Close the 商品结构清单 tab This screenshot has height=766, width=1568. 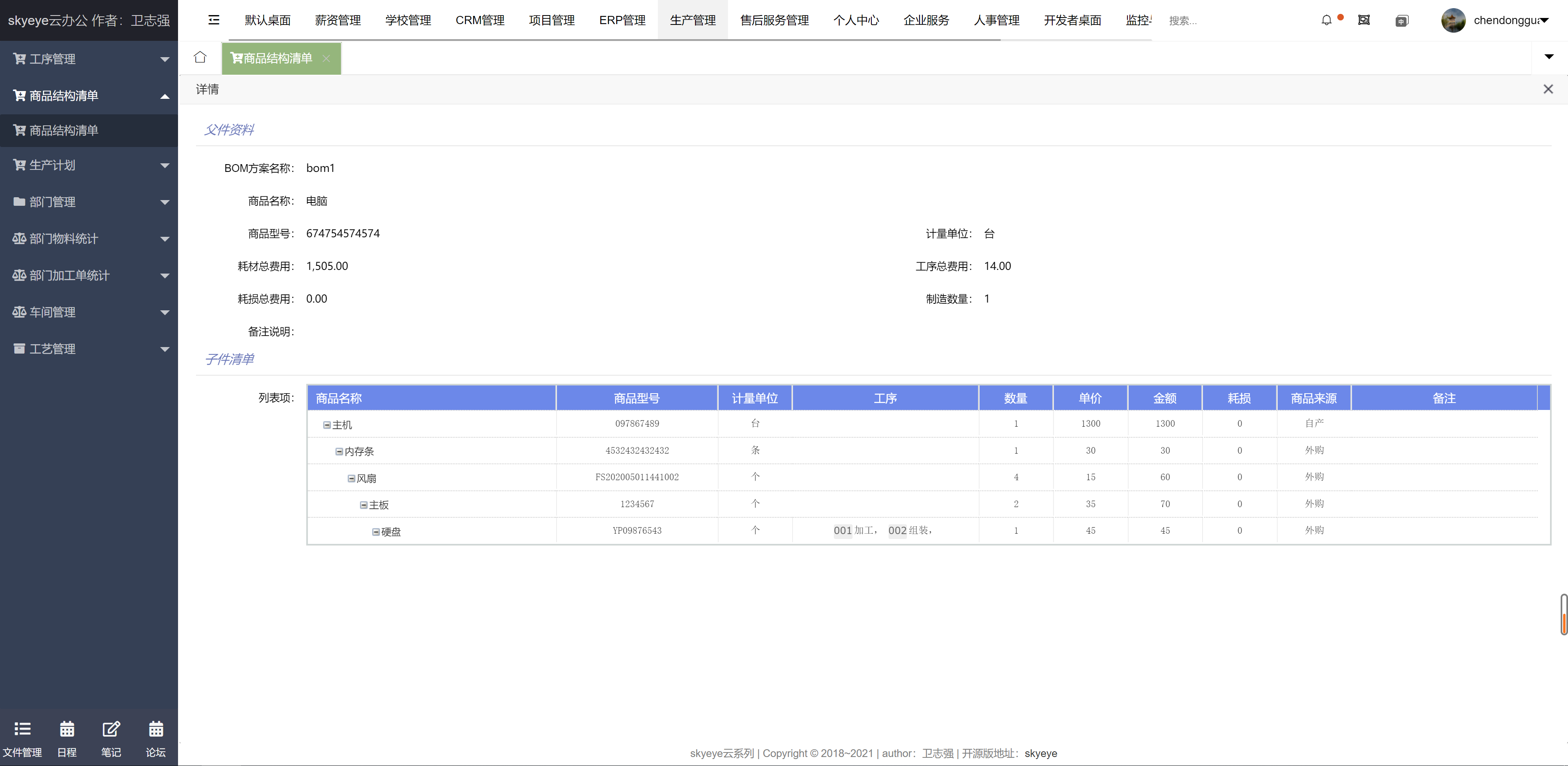[x=326, y=58]
